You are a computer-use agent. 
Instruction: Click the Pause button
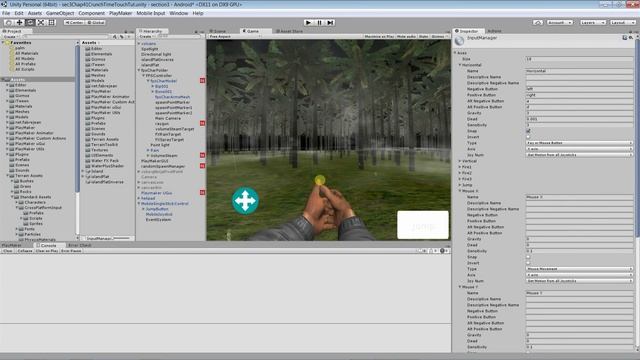click(320, 22)
